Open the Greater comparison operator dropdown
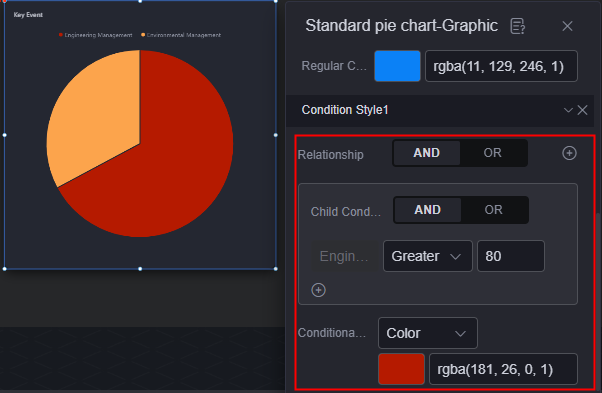Viewport: 602px width, 393px height. click(x=428, y=256)
